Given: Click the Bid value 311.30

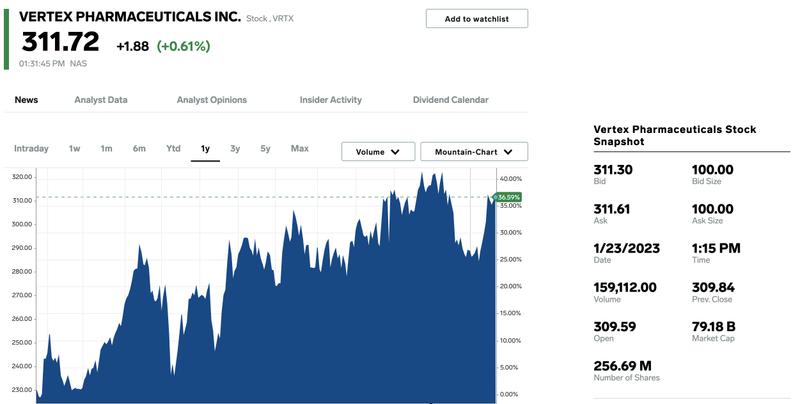Looking at the screenshot, I should click(613, 169).
